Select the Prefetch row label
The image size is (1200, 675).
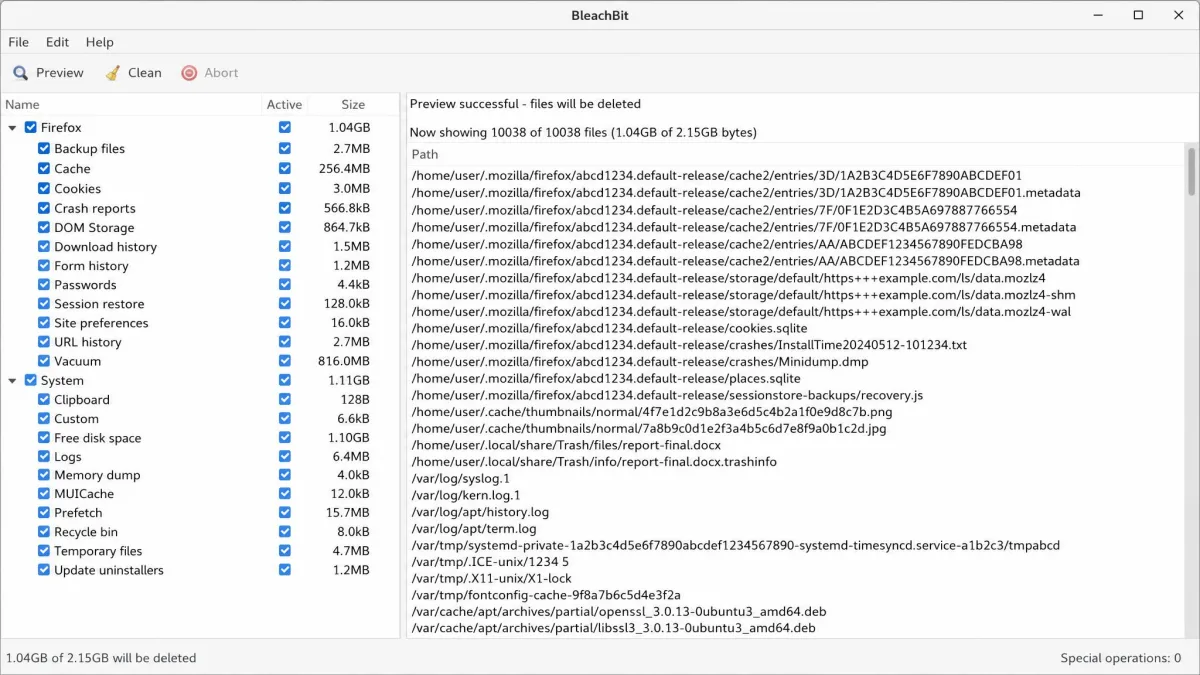click(x=78, y=513)
